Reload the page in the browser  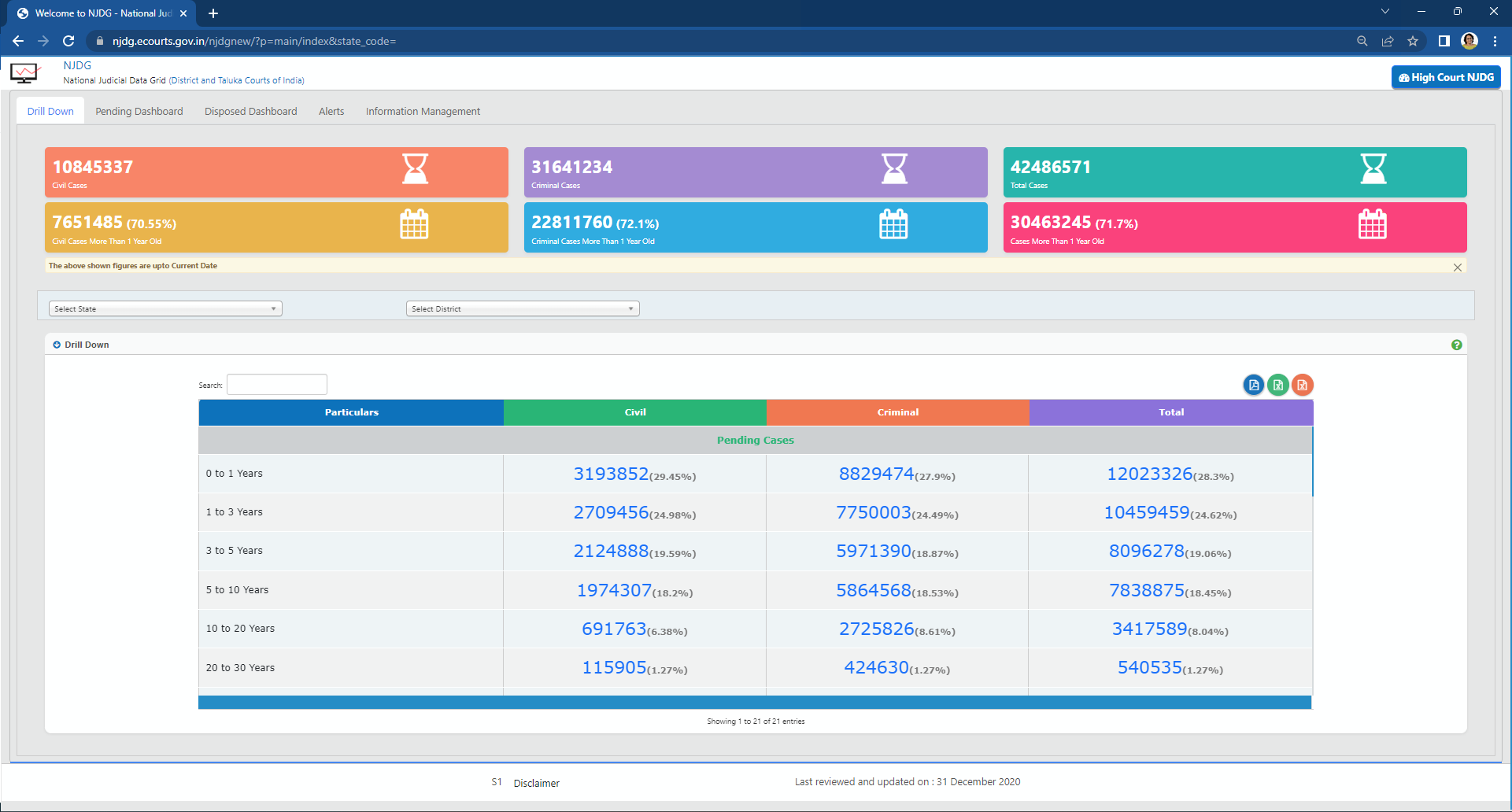(x=68, y=41)
